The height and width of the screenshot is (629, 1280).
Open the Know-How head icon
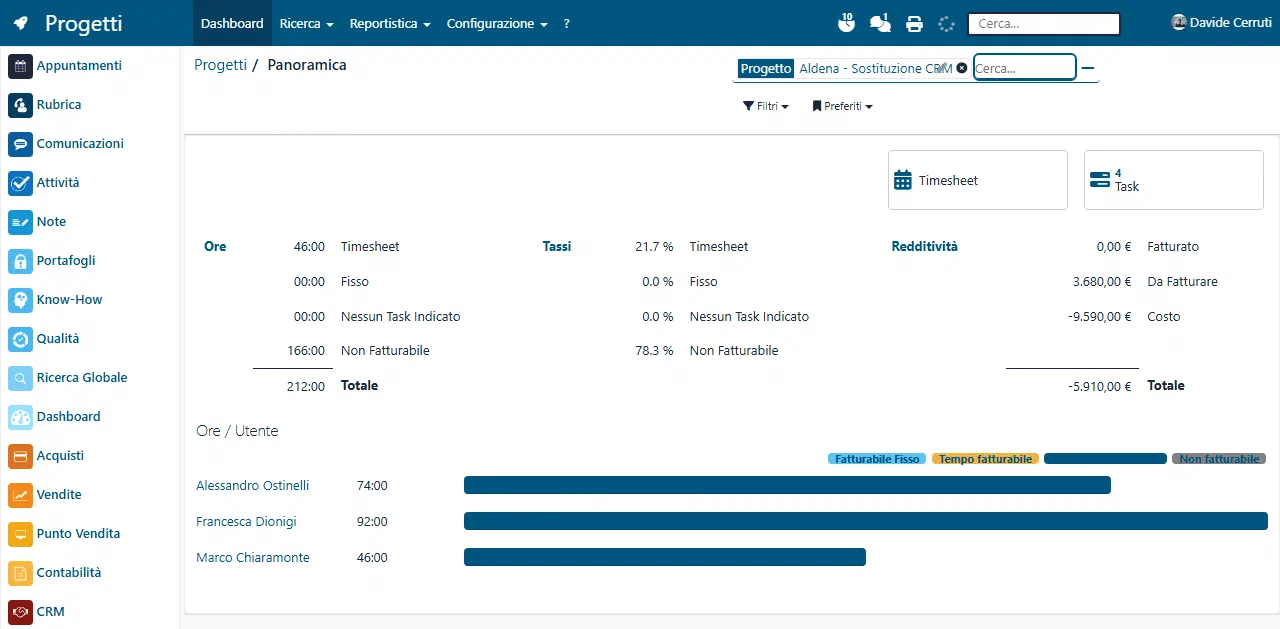(x=21, y=300)
